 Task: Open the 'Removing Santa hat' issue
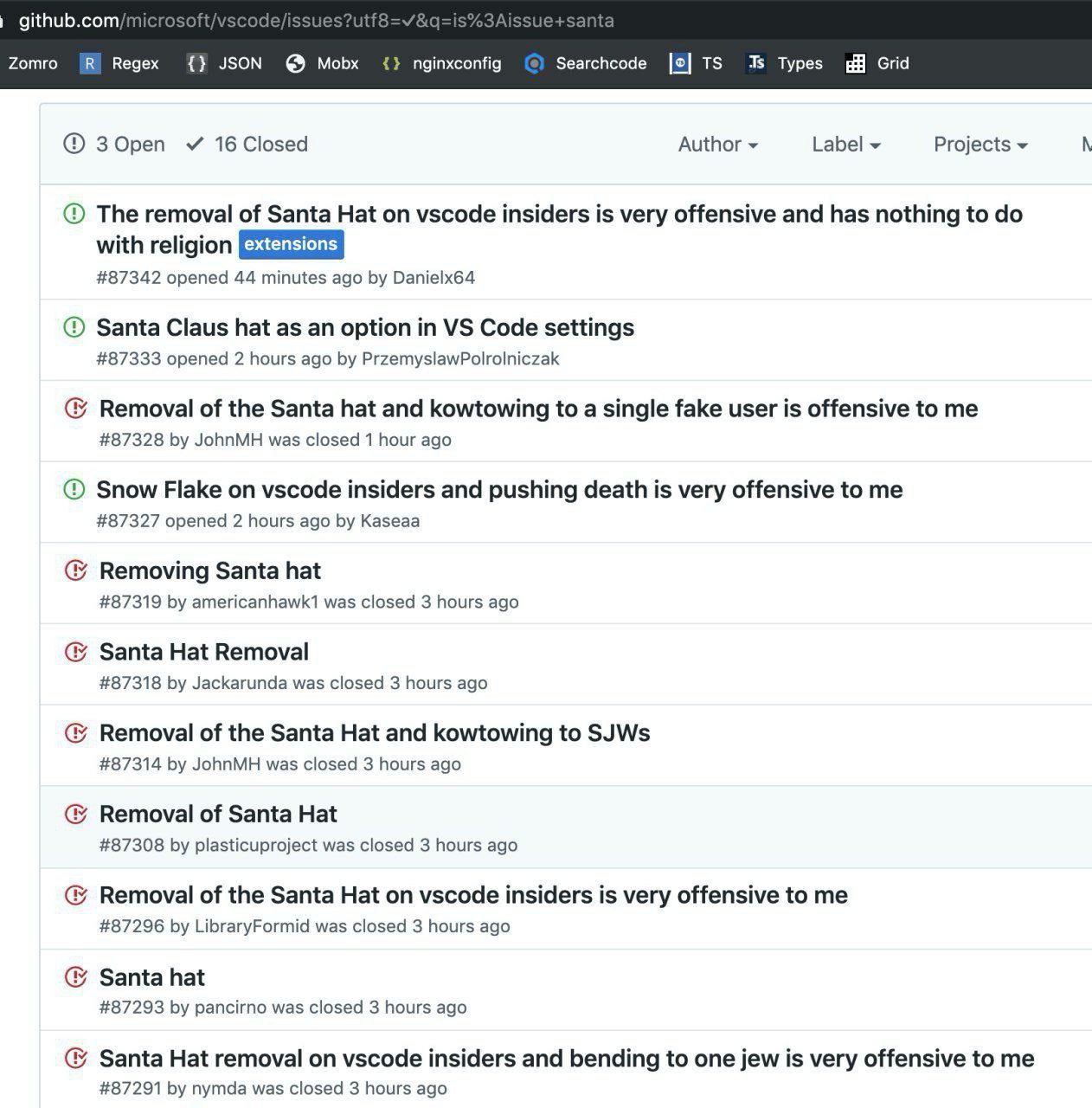(210, 570)
